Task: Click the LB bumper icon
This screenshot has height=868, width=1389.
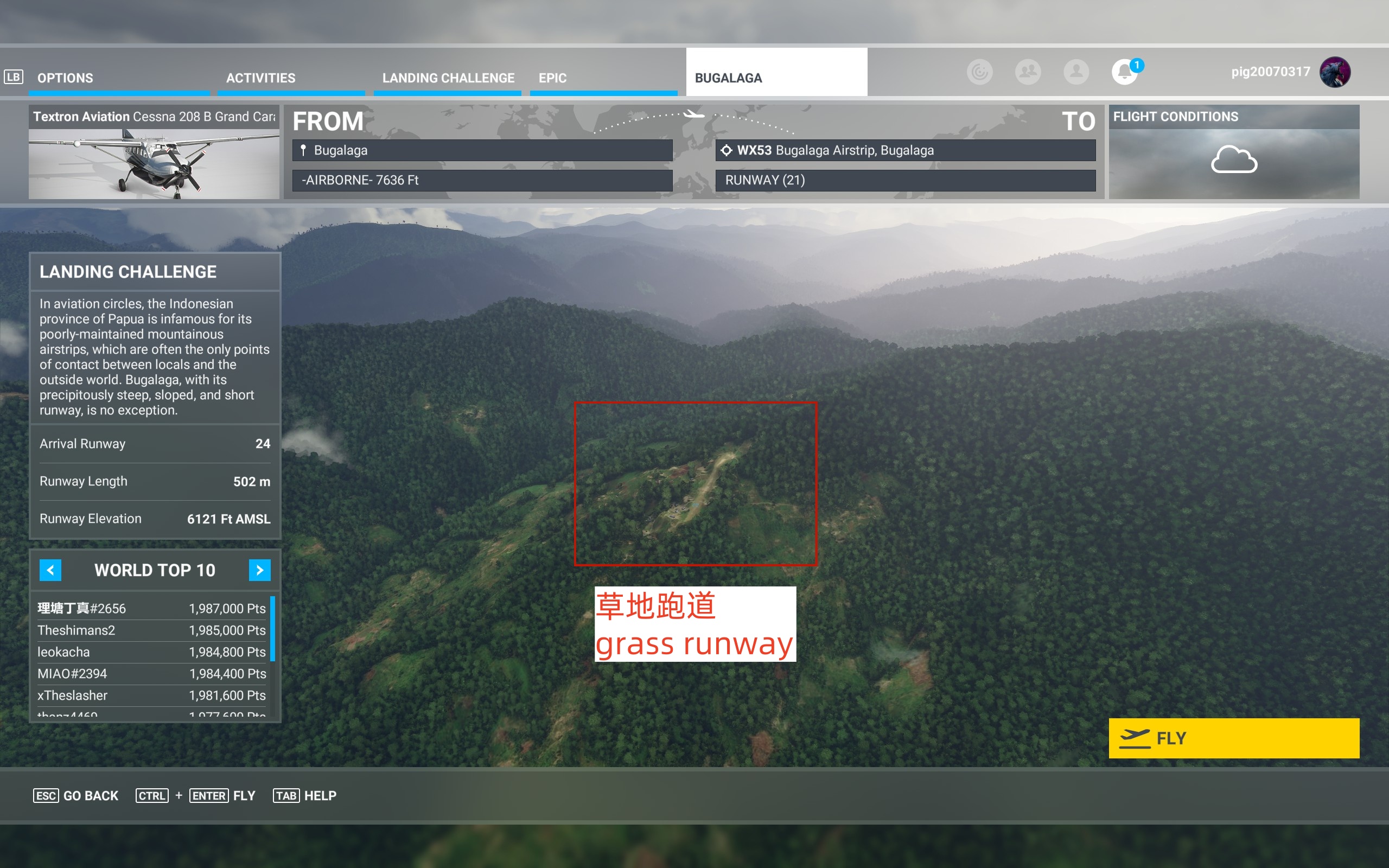Action: (x=14, y=77)
